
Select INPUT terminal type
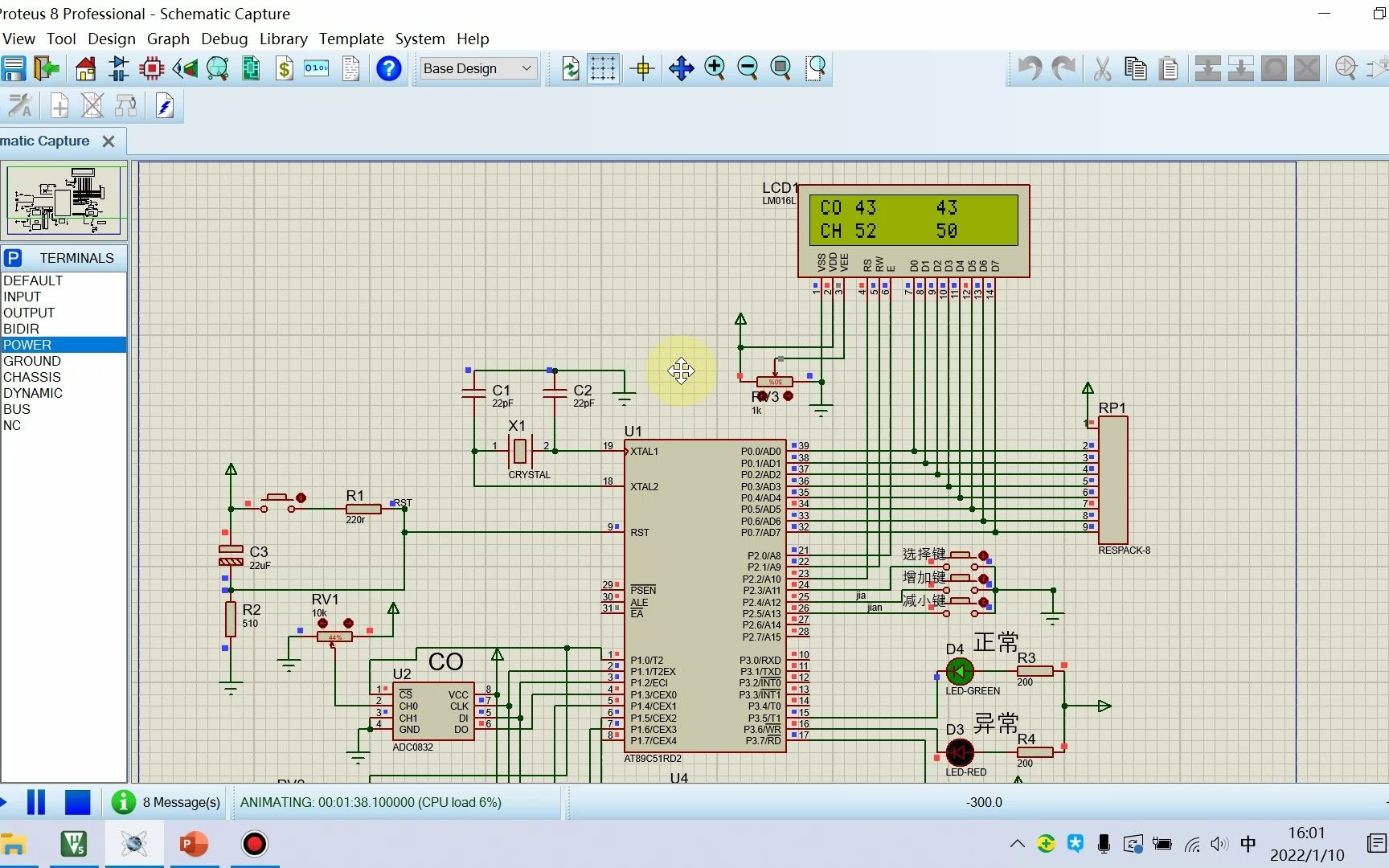coord(64,297)
